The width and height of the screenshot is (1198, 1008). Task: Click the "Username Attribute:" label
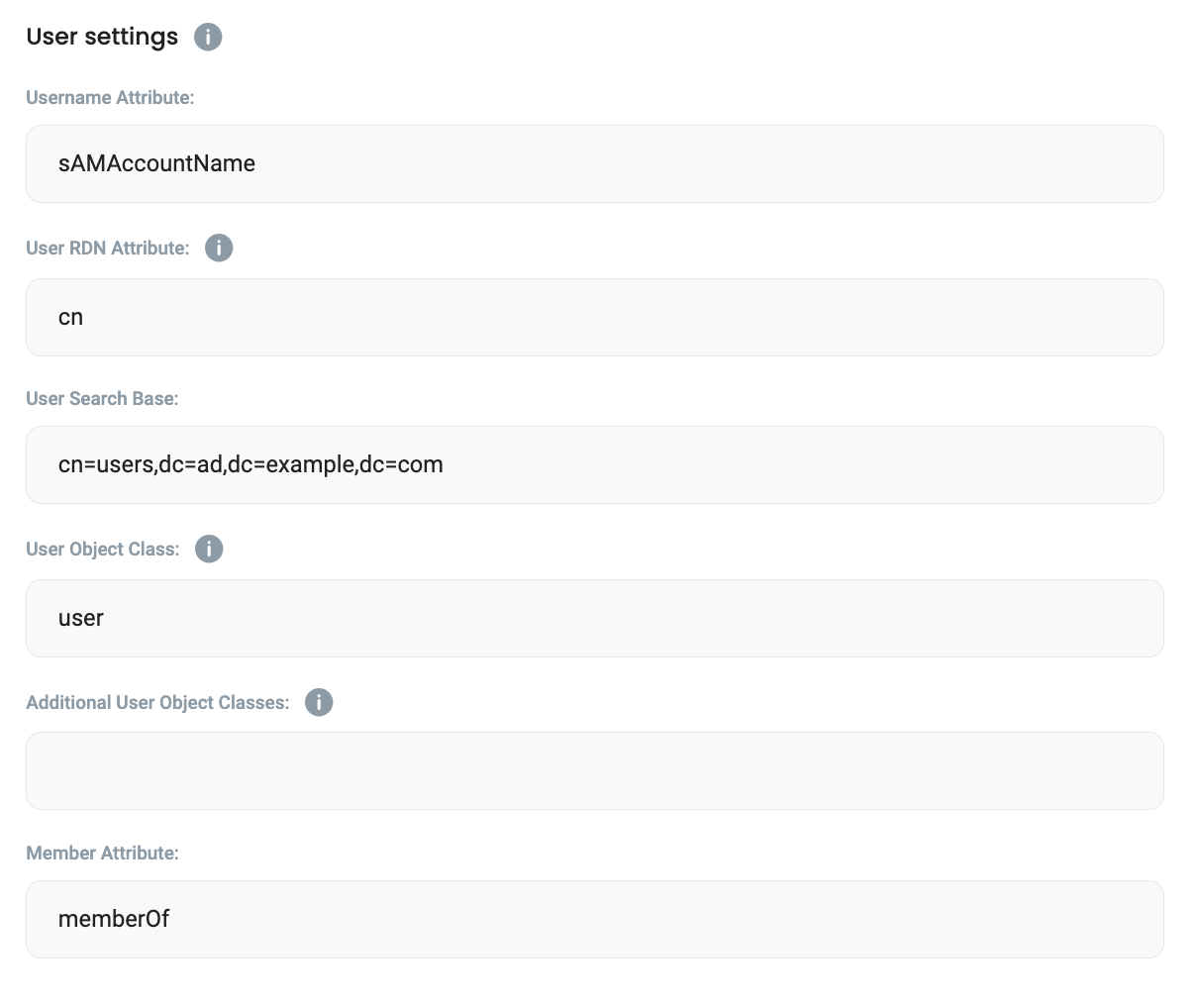(x=110, y=97)
